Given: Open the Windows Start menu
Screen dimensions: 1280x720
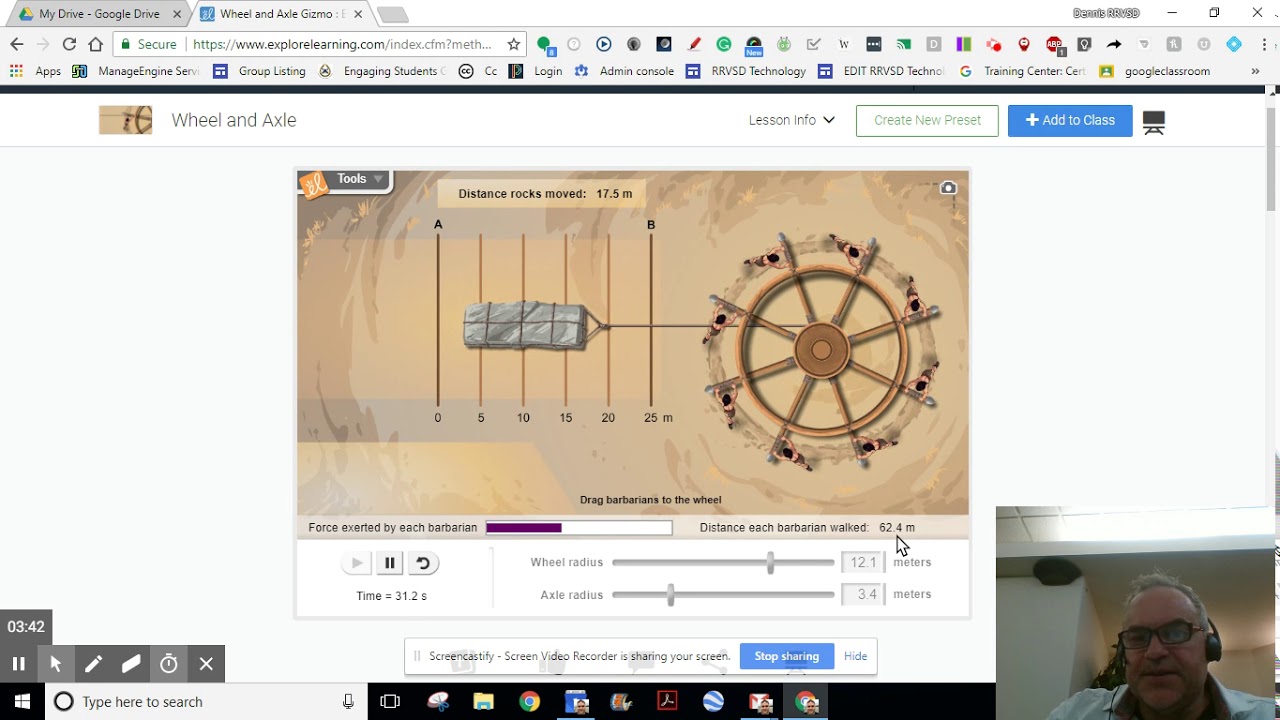Looking at the screenshot, I should [22, 702].
